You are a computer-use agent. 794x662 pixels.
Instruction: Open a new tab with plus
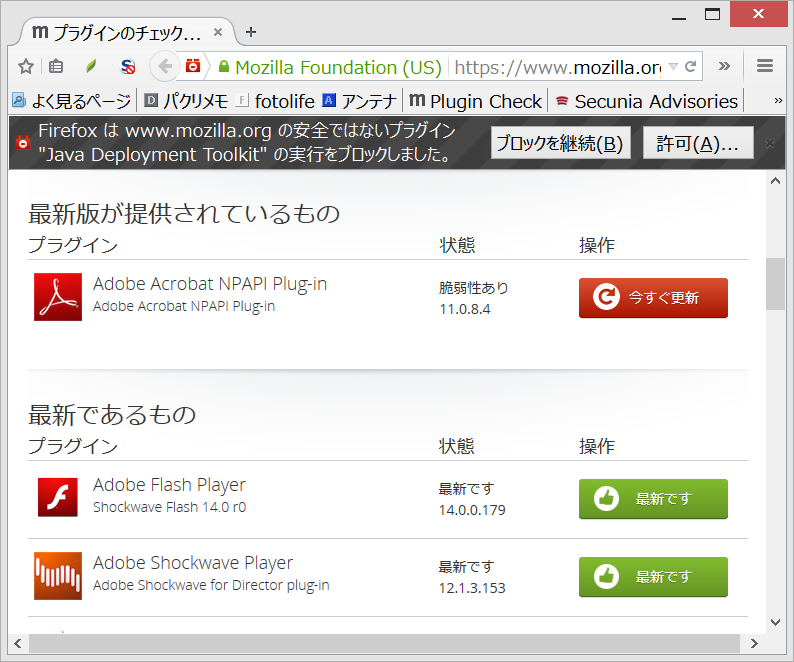click(251, 32)
